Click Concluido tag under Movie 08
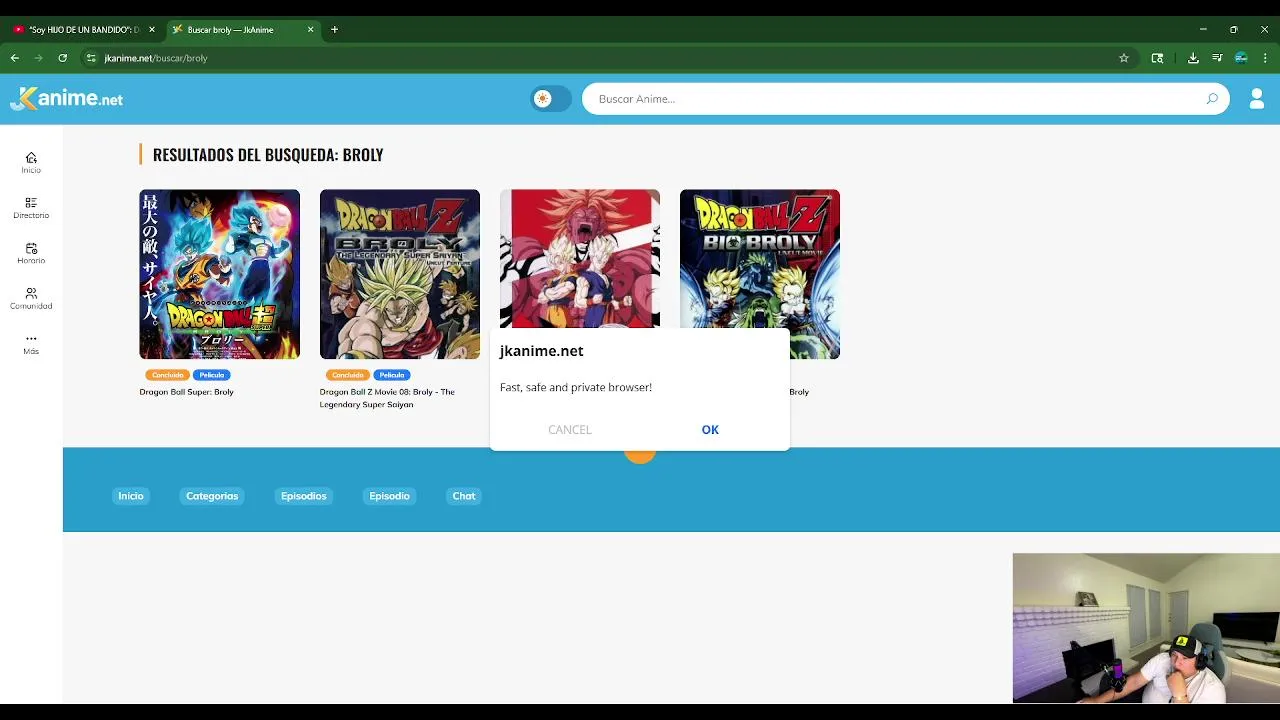The width and height of the screenshot is (1280, 720). 347,375
